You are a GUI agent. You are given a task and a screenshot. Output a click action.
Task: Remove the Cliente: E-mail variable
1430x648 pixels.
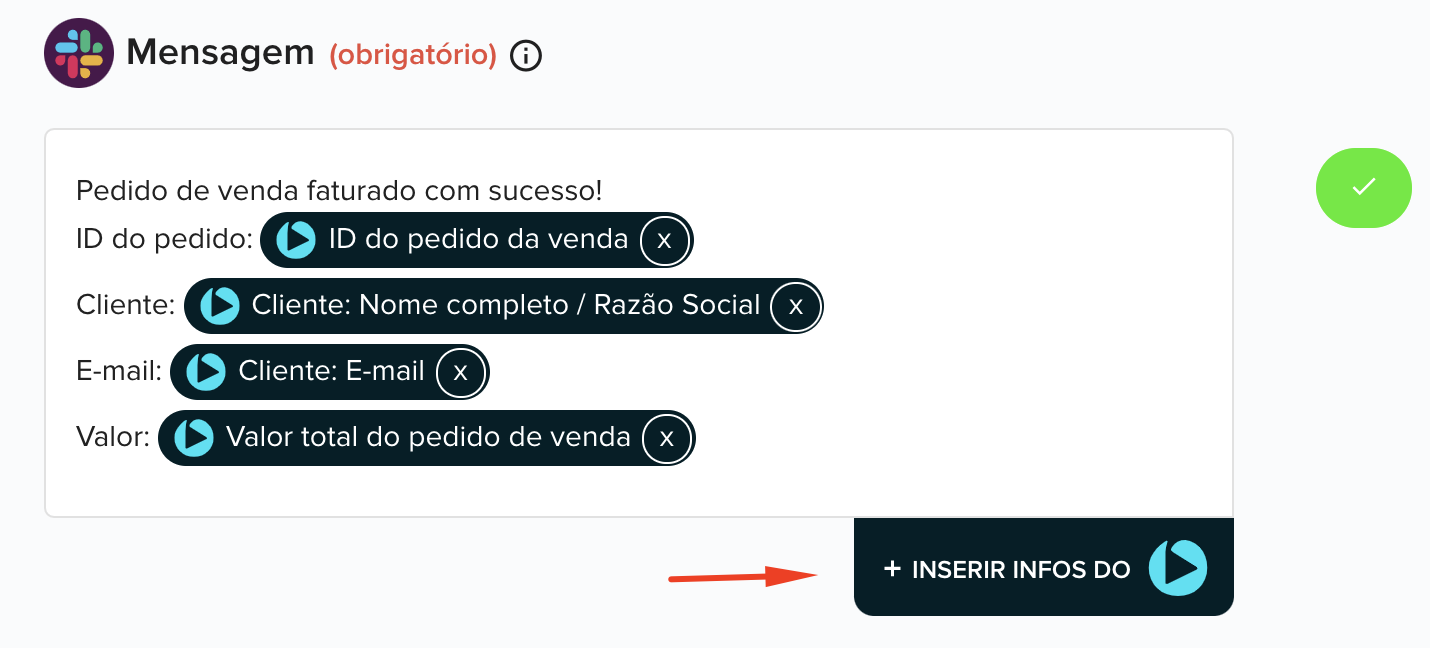pyautogui.click(x=460, y=371)
